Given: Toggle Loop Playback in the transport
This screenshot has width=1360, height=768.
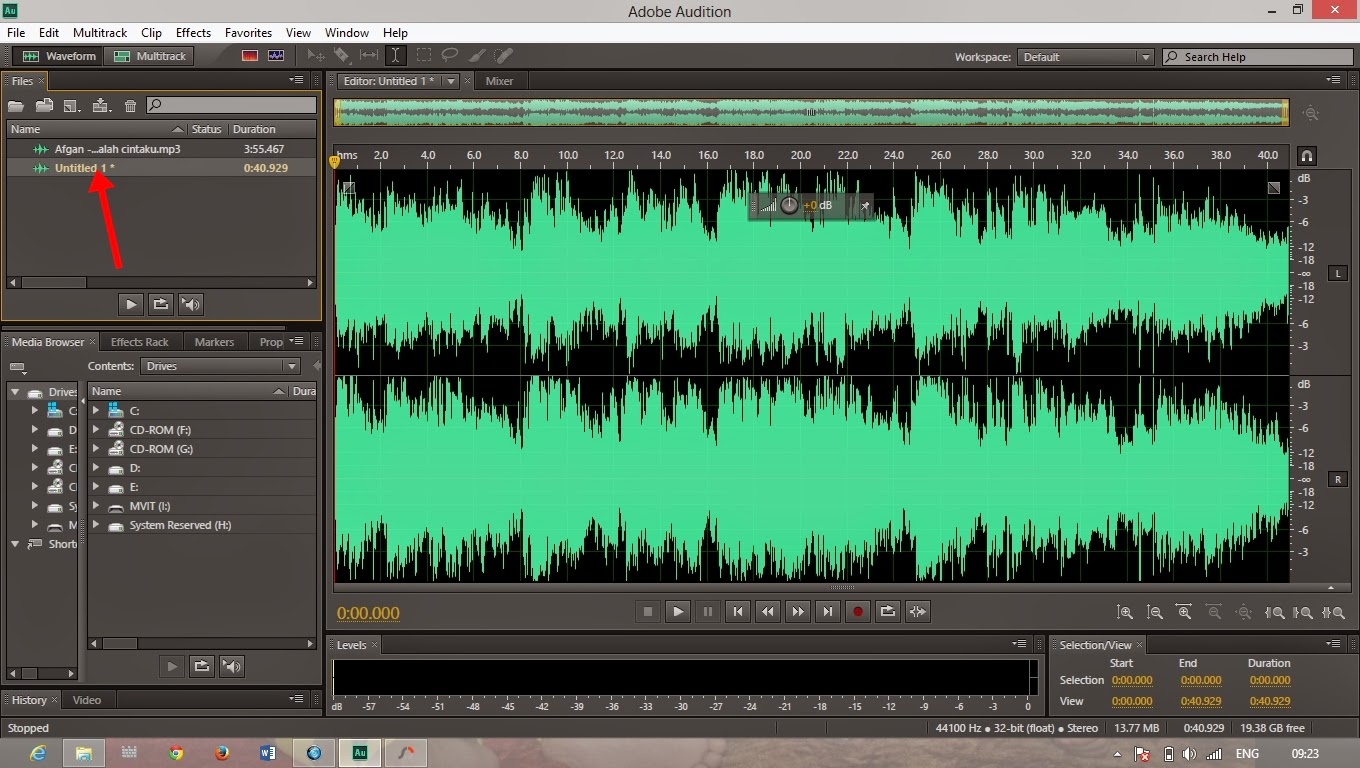Looking at the screenshot, I should point(887,612).
